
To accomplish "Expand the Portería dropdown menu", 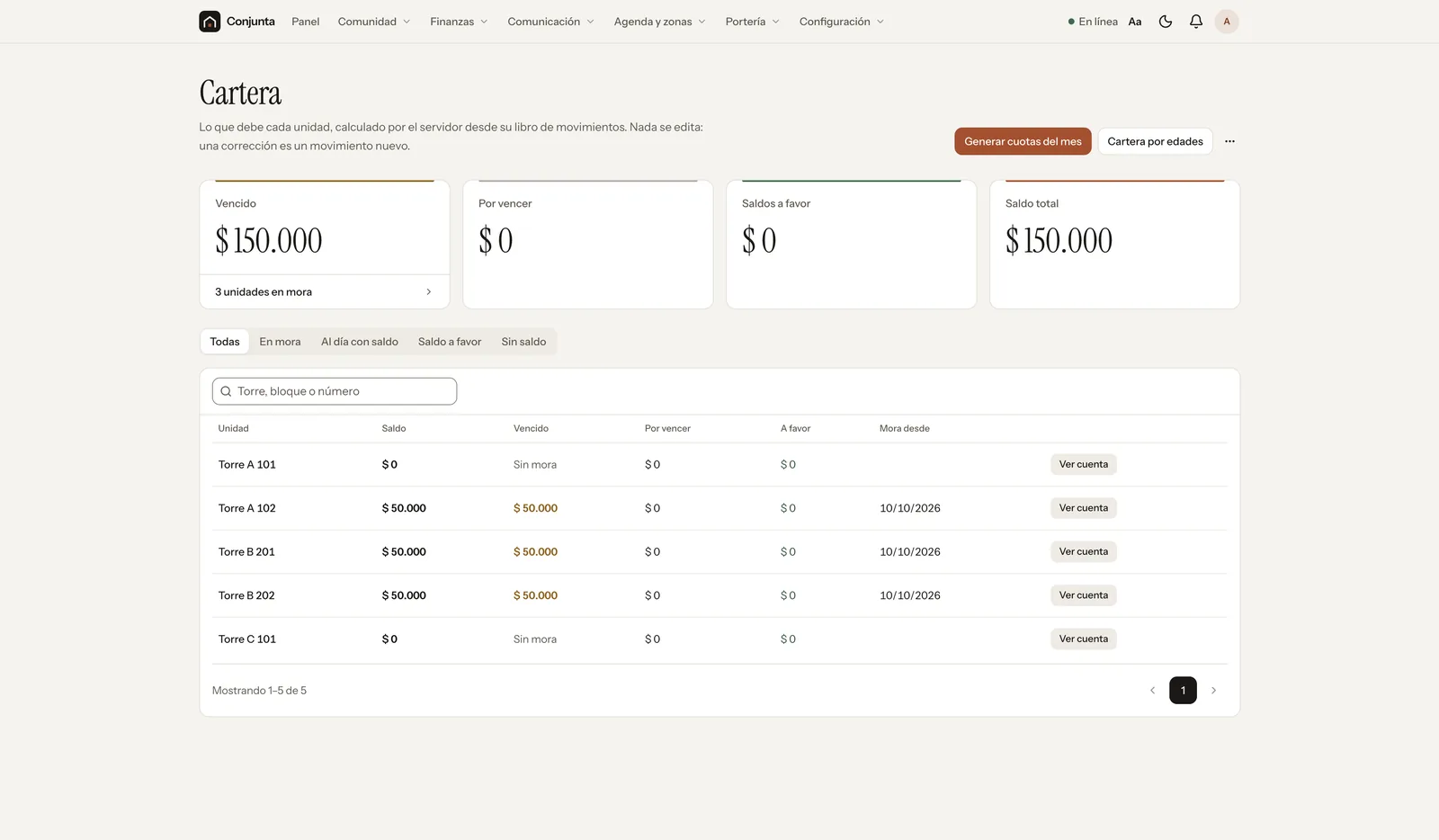I will [752, 22].
